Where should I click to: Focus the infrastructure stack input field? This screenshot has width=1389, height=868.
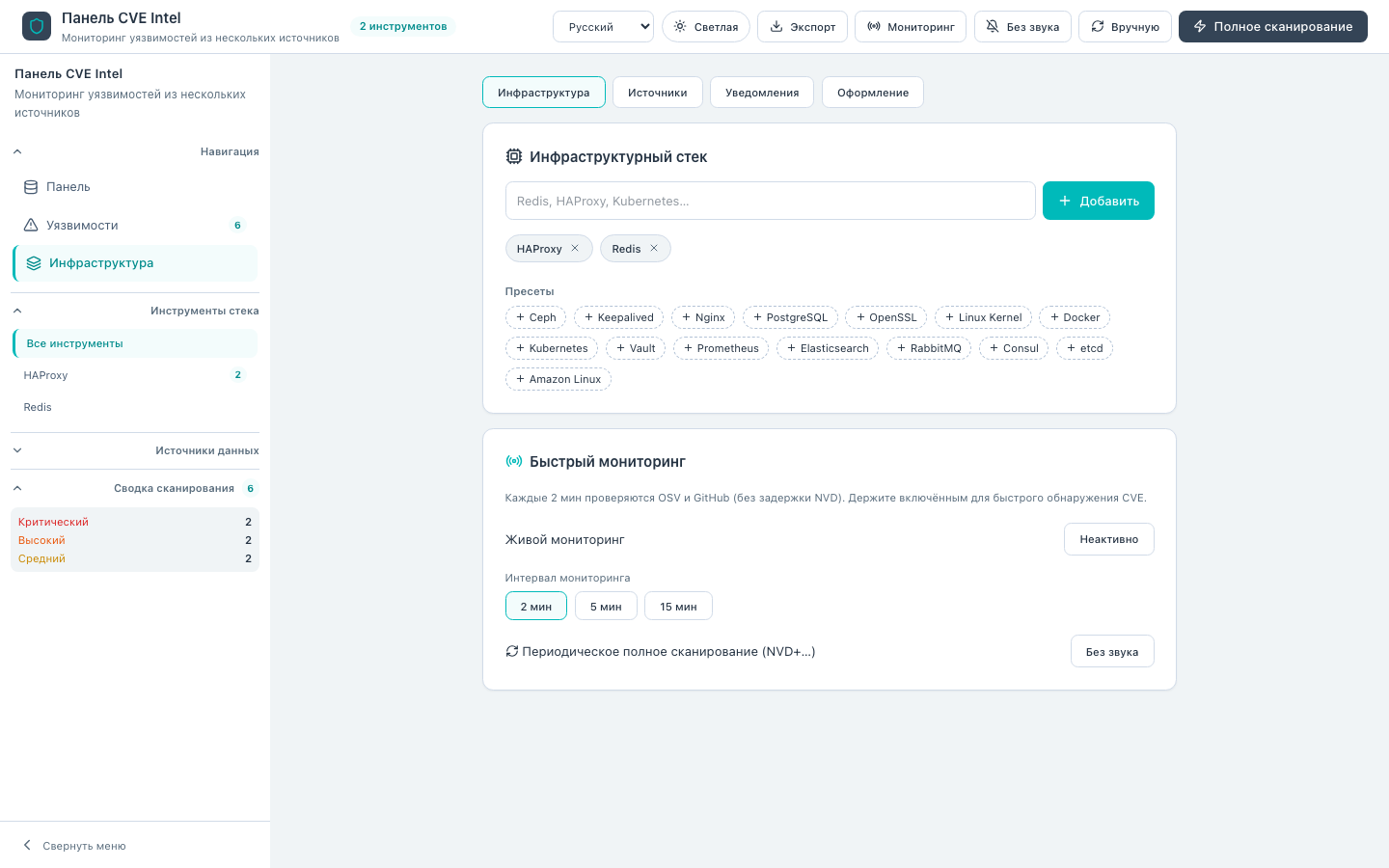[771, 201]
